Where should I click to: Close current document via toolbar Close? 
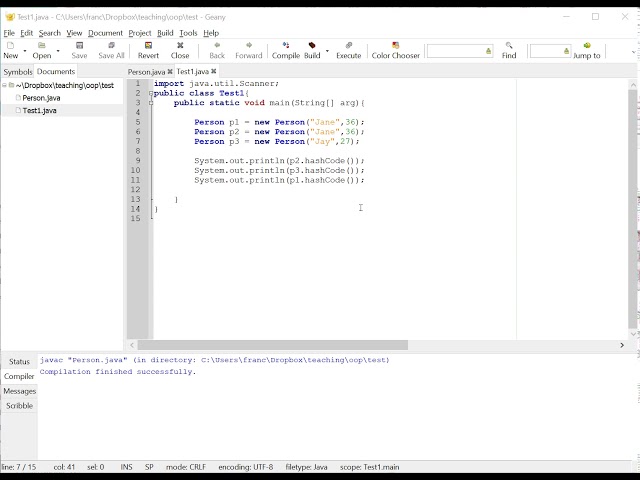(x=180, y=50)
